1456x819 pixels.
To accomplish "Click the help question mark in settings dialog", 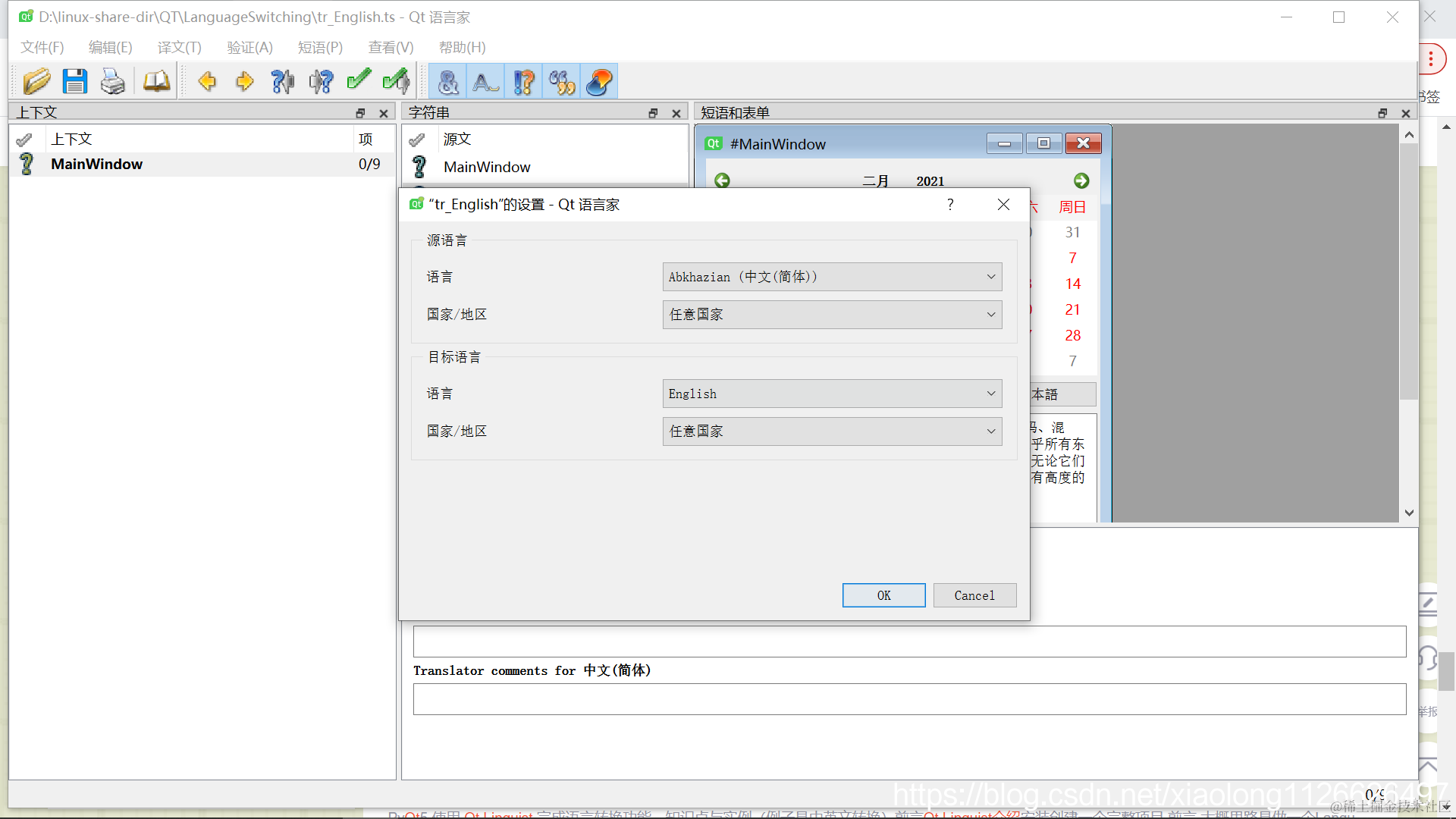I will (950, 205).
